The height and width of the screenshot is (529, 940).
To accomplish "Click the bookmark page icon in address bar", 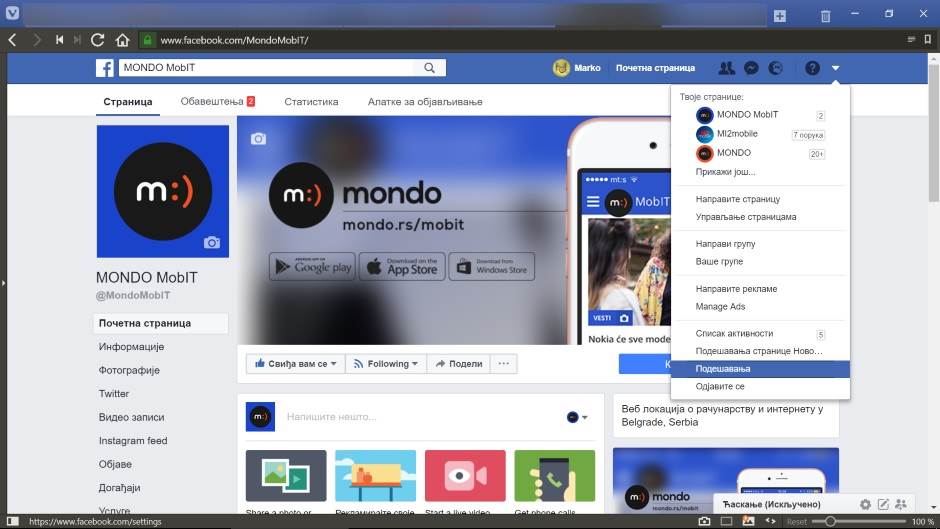I will tap(927, 40).
